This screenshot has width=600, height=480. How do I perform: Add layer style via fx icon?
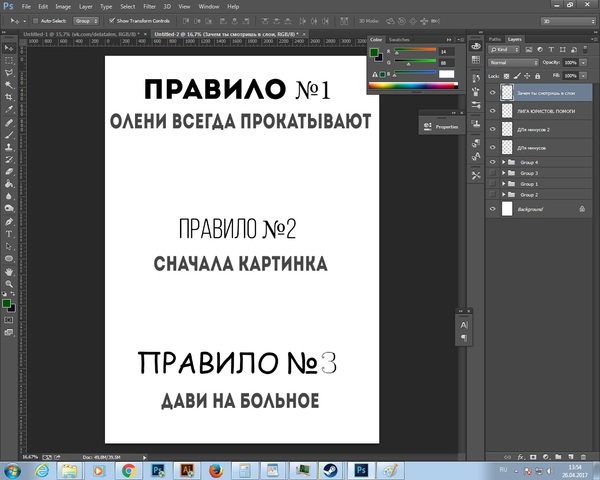[520, 457]
